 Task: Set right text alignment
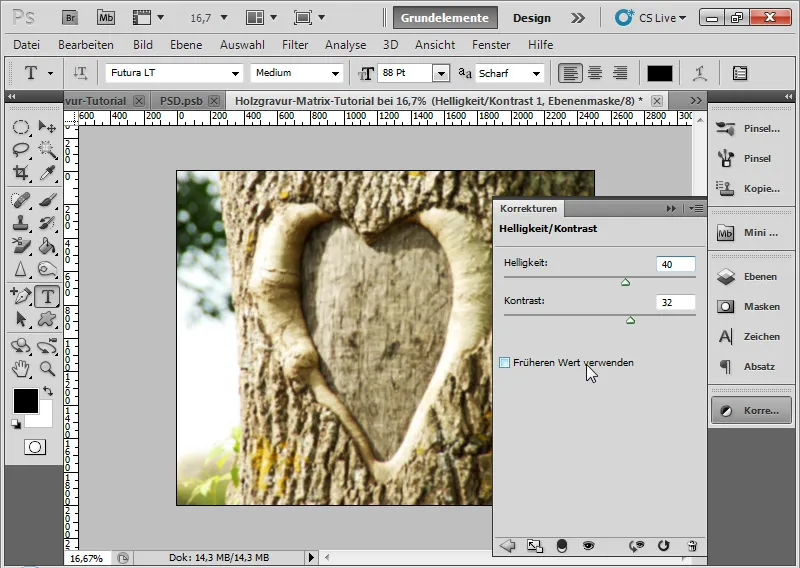coord(620,73)
